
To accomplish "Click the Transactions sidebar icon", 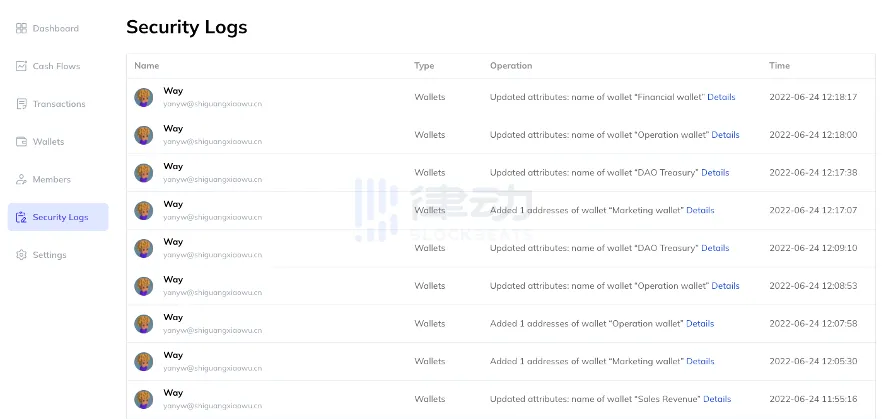I will pyautogui.click(x=22, y=104).
